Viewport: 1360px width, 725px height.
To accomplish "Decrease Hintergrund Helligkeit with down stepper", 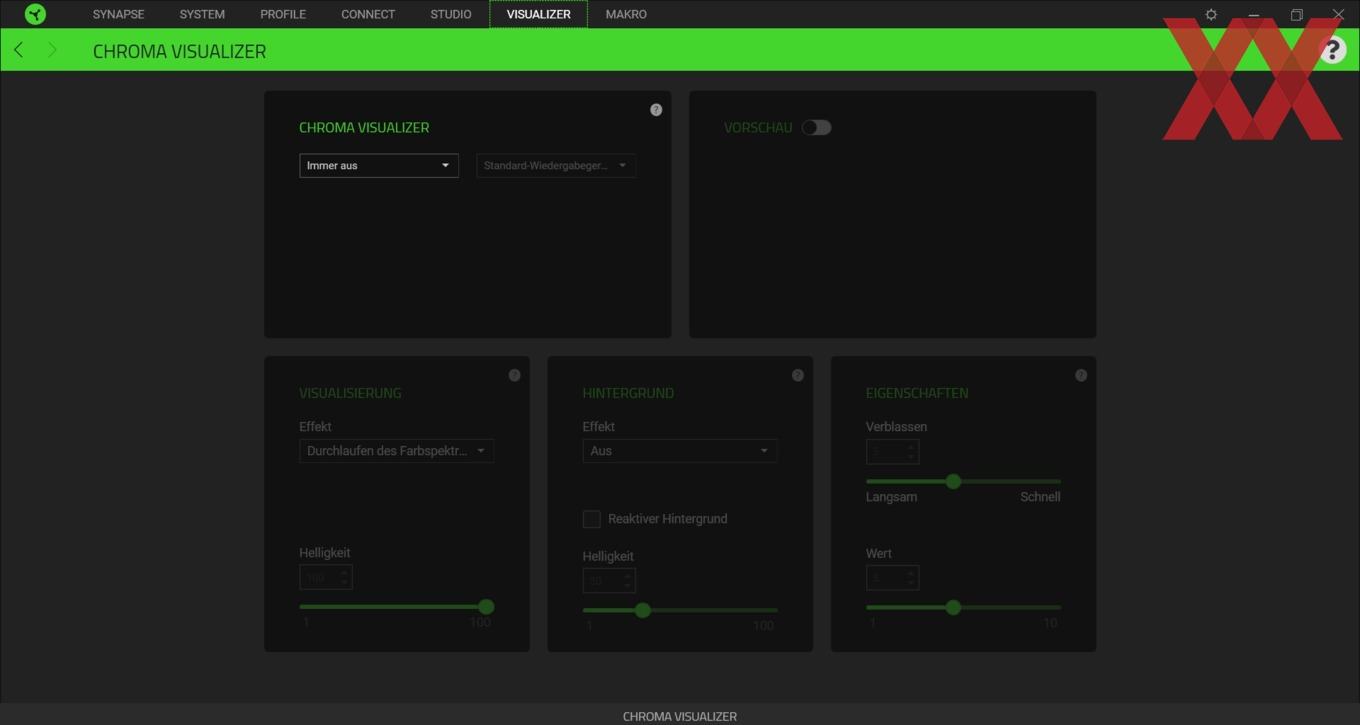I will (627, 586).
